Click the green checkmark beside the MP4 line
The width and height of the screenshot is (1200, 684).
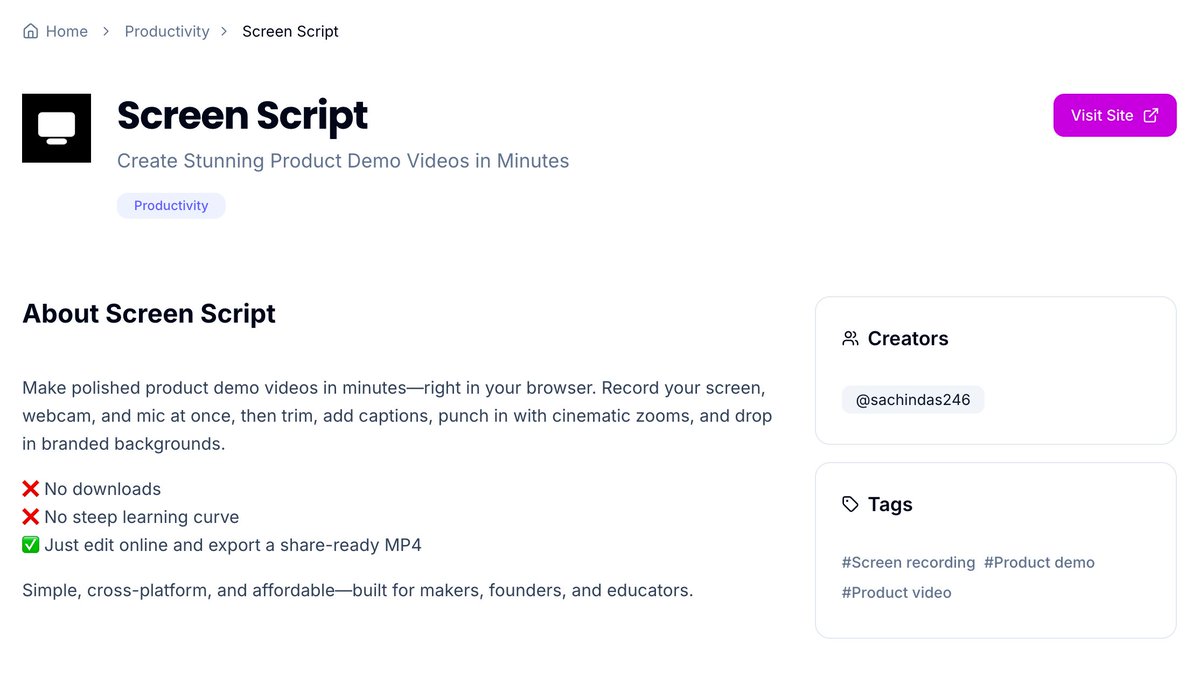click(30, 544)
